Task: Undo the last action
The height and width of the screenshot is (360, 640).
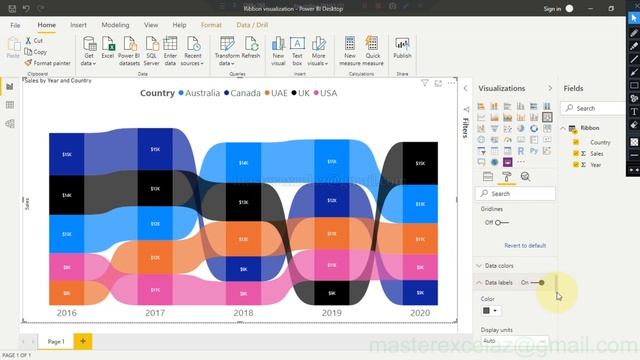Action: (26, 8)
